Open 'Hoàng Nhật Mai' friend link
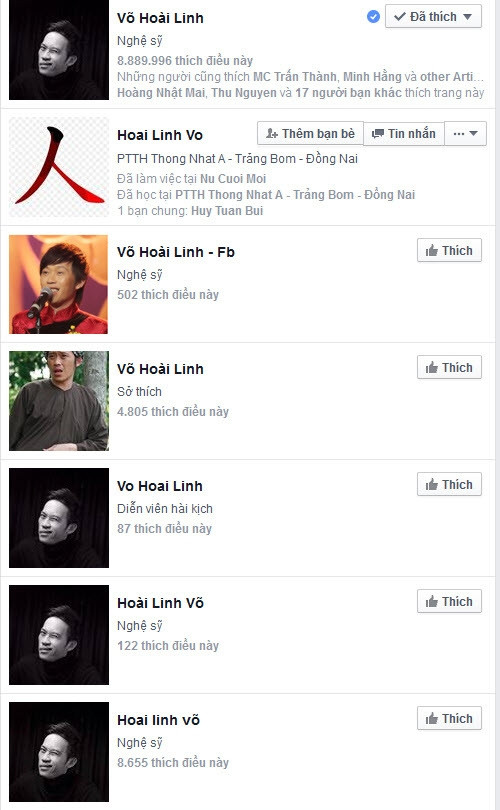Screen dimensions: 500x810 [x=161, y=93]
